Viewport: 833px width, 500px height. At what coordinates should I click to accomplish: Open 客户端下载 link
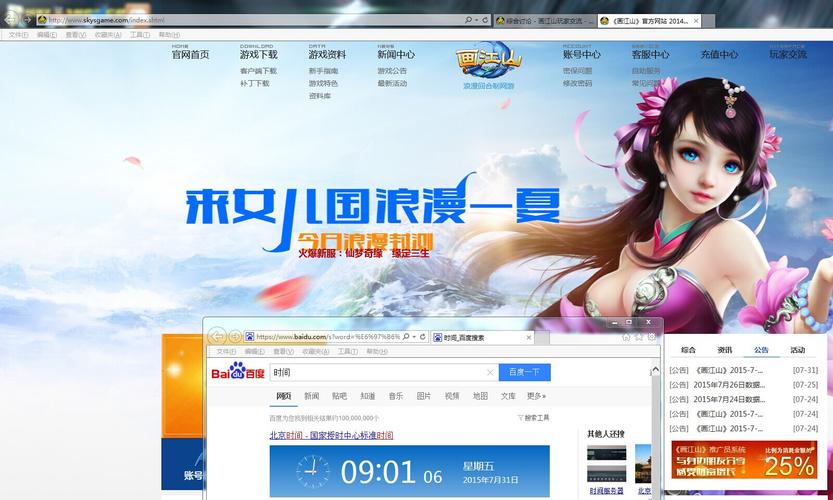point(258,71)
